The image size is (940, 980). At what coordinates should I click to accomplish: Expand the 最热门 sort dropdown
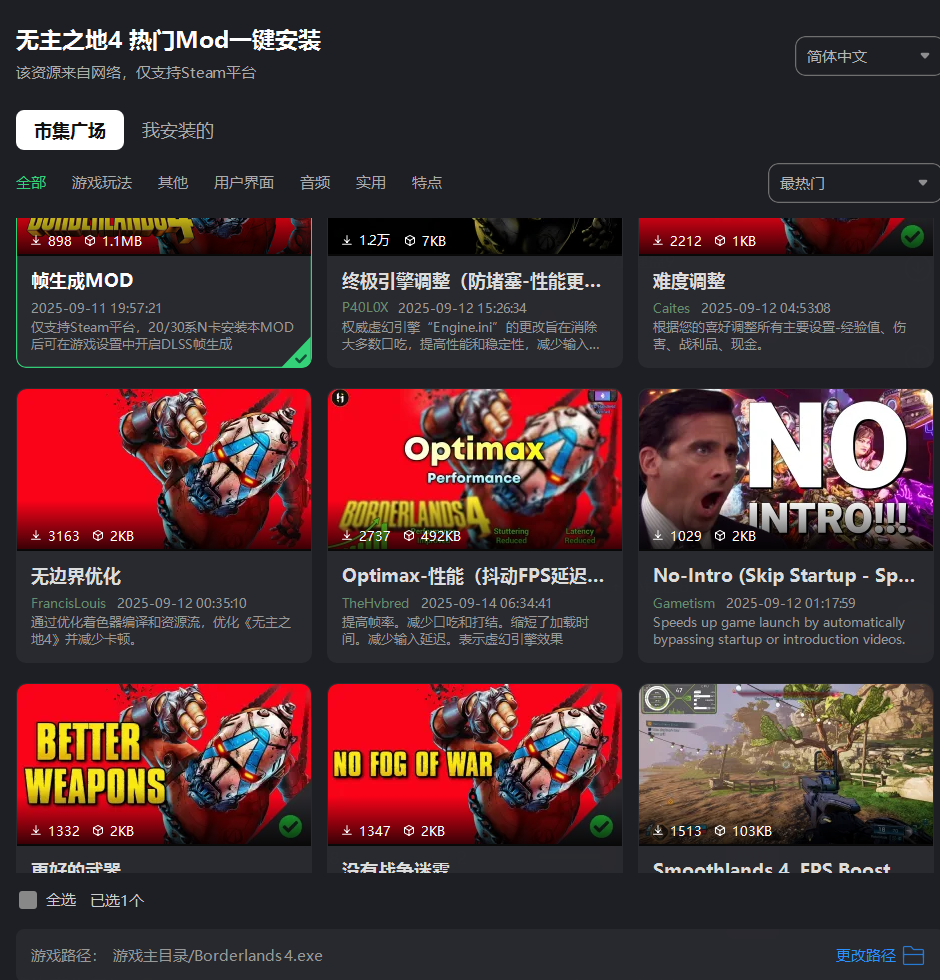pos(853,184)
